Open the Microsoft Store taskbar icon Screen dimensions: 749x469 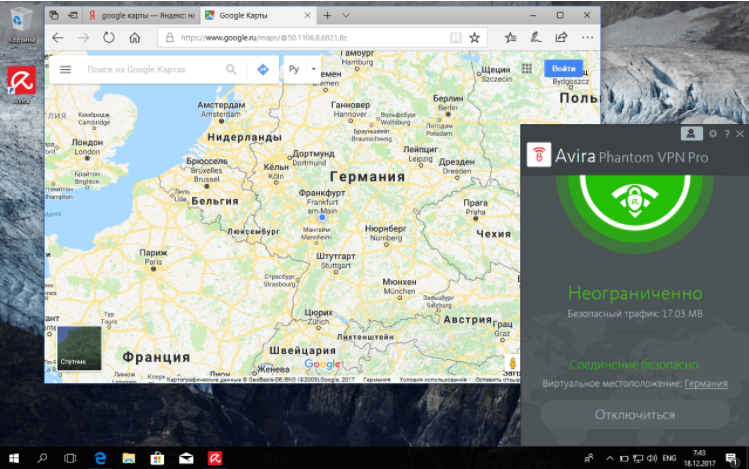[x=157, y=458]
